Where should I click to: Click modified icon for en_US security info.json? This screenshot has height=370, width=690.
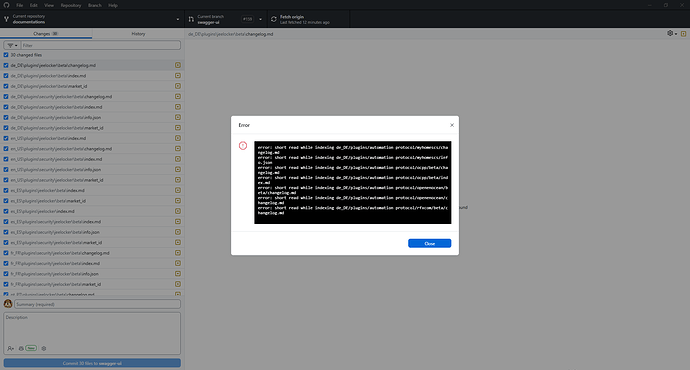pos(178,169)
